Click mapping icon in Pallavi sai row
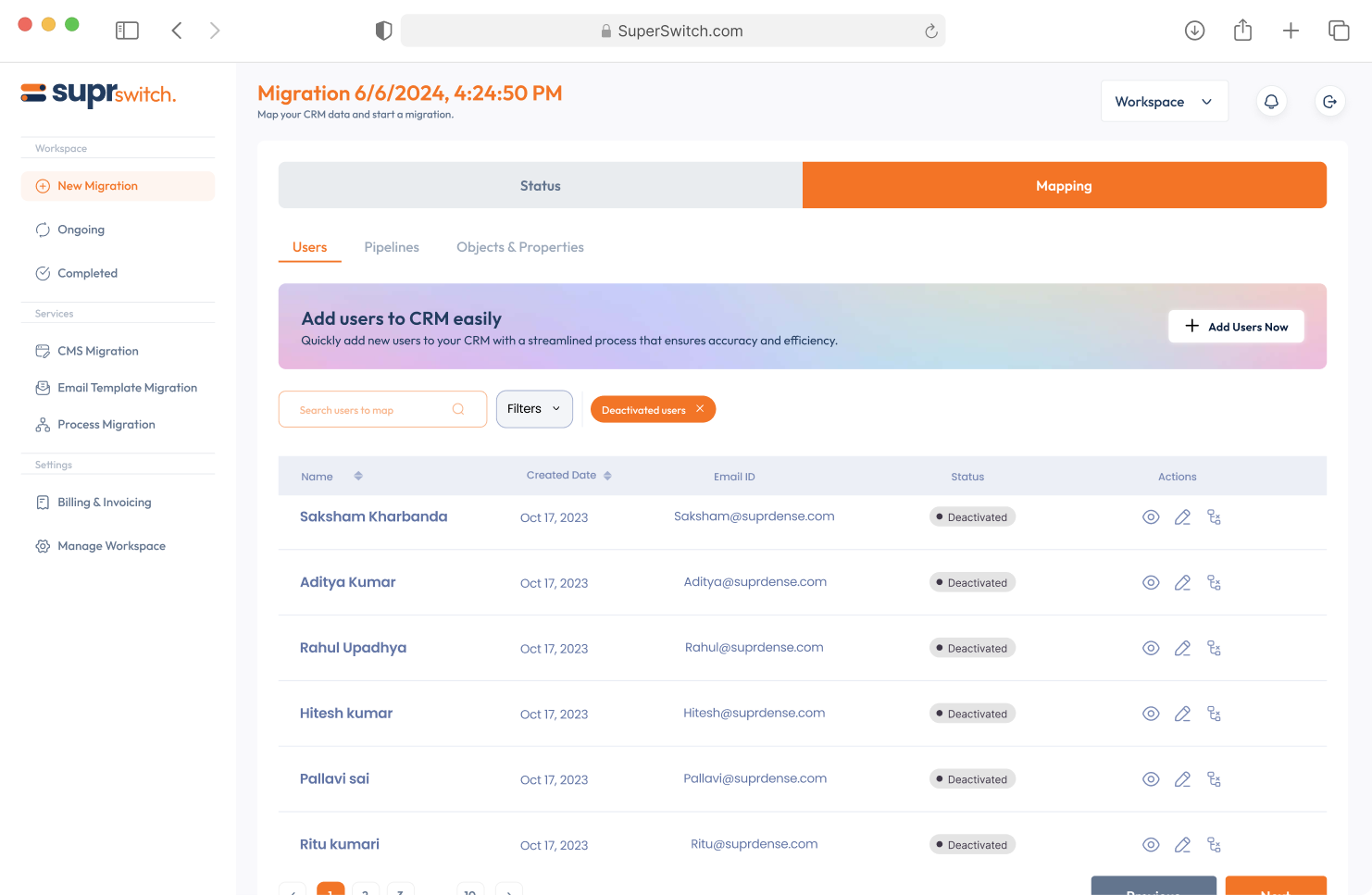 (1214, 779)
